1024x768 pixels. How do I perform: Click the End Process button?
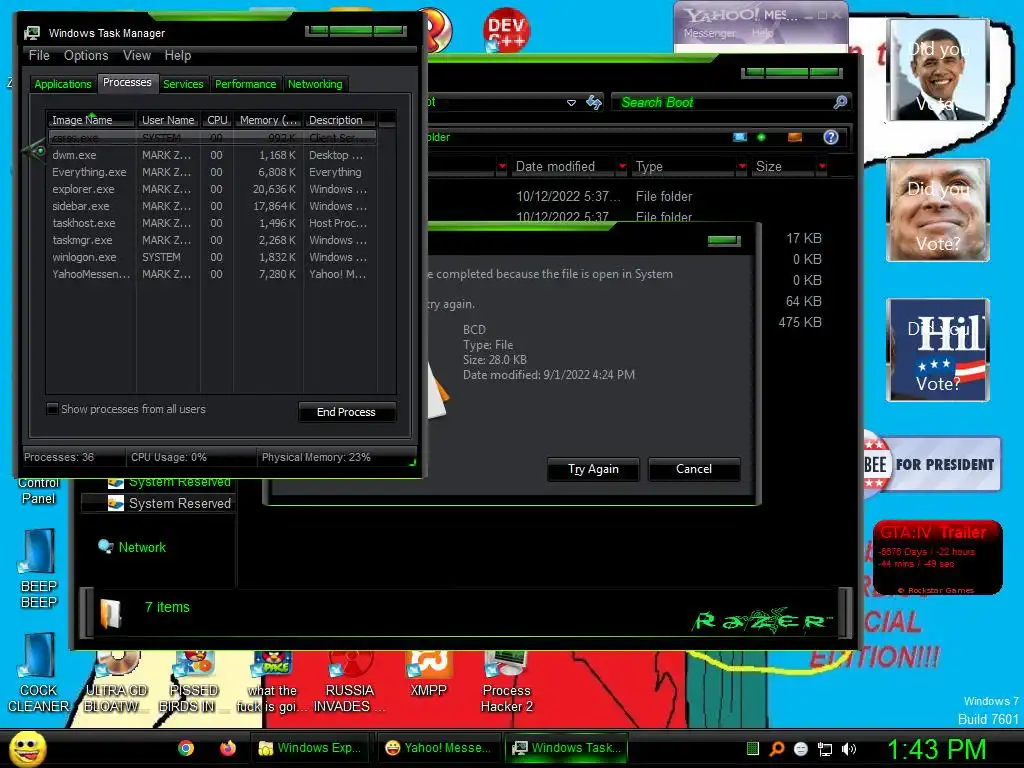(x=346, y=412)
